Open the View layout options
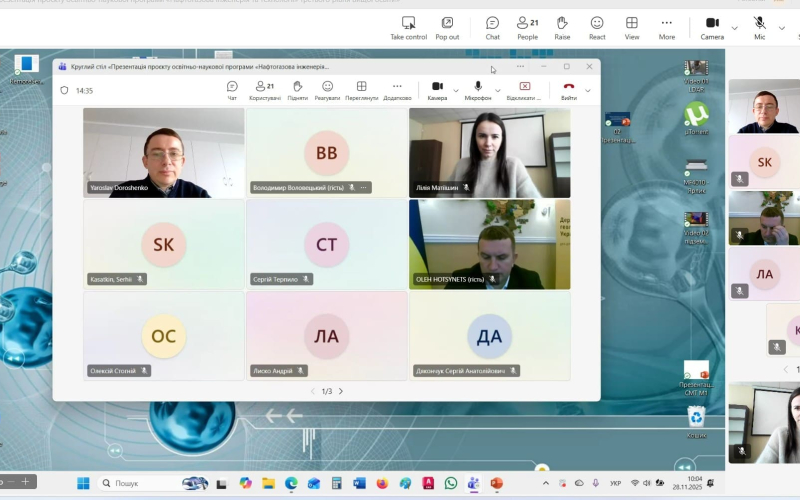The height and width of the screenshot is (500, 800). point(632,27)
